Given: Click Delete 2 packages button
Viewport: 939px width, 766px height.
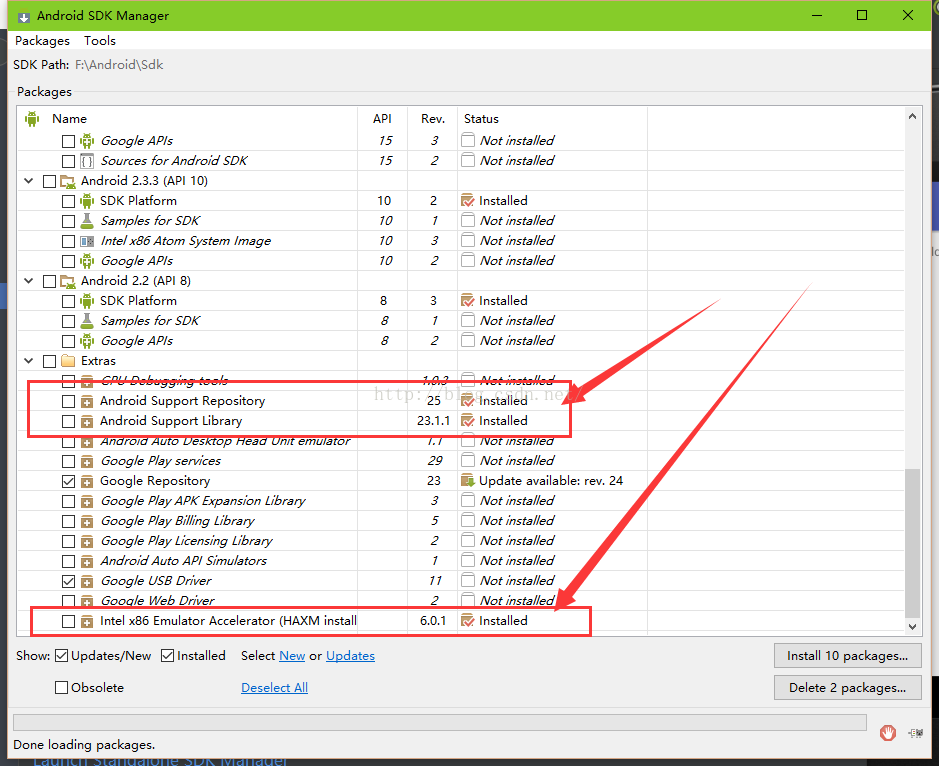Looking at the screenshot, I should click(x=847, y=688).
